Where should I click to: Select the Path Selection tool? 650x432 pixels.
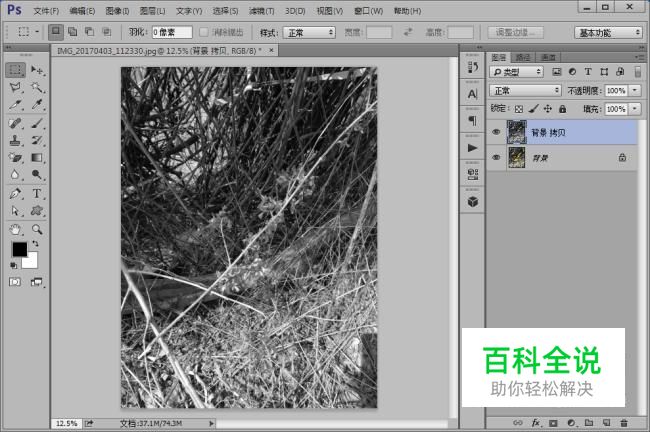pos(15,211)
